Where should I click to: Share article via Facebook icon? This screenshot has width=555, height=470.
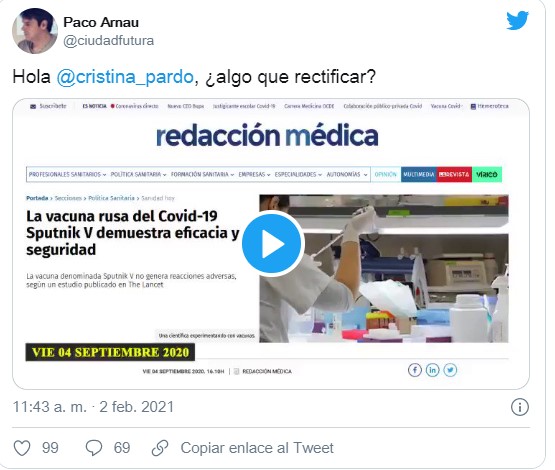[x=414, y=370]
